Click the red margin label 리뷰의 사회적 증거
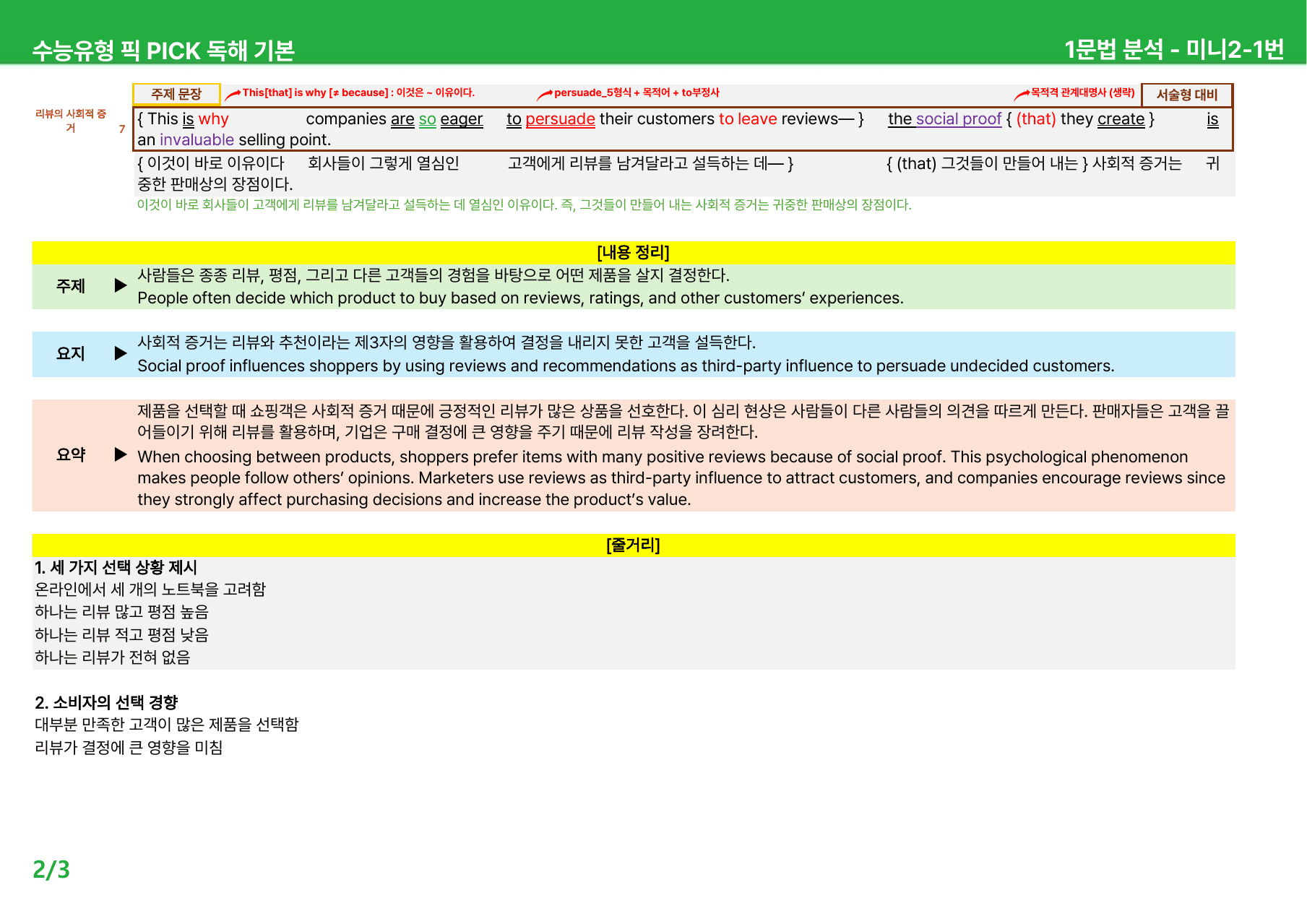The width and height of the screenshot is (1307, 924). pyautogui.click(x=71, y=121)
